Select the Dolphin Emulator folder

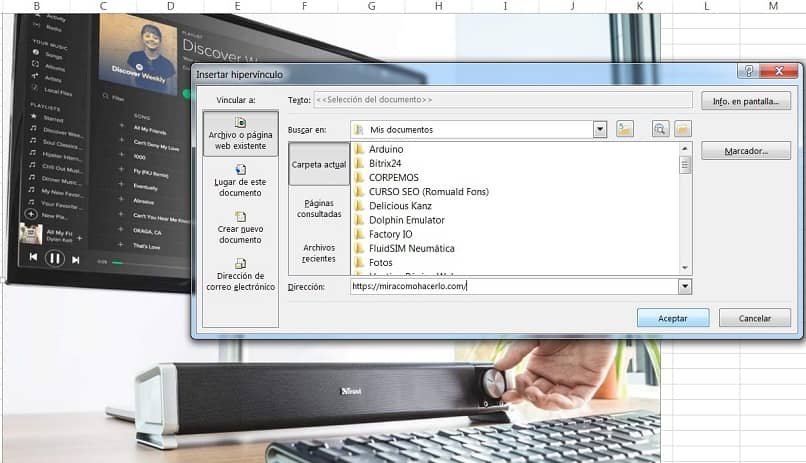click(407, 220)
